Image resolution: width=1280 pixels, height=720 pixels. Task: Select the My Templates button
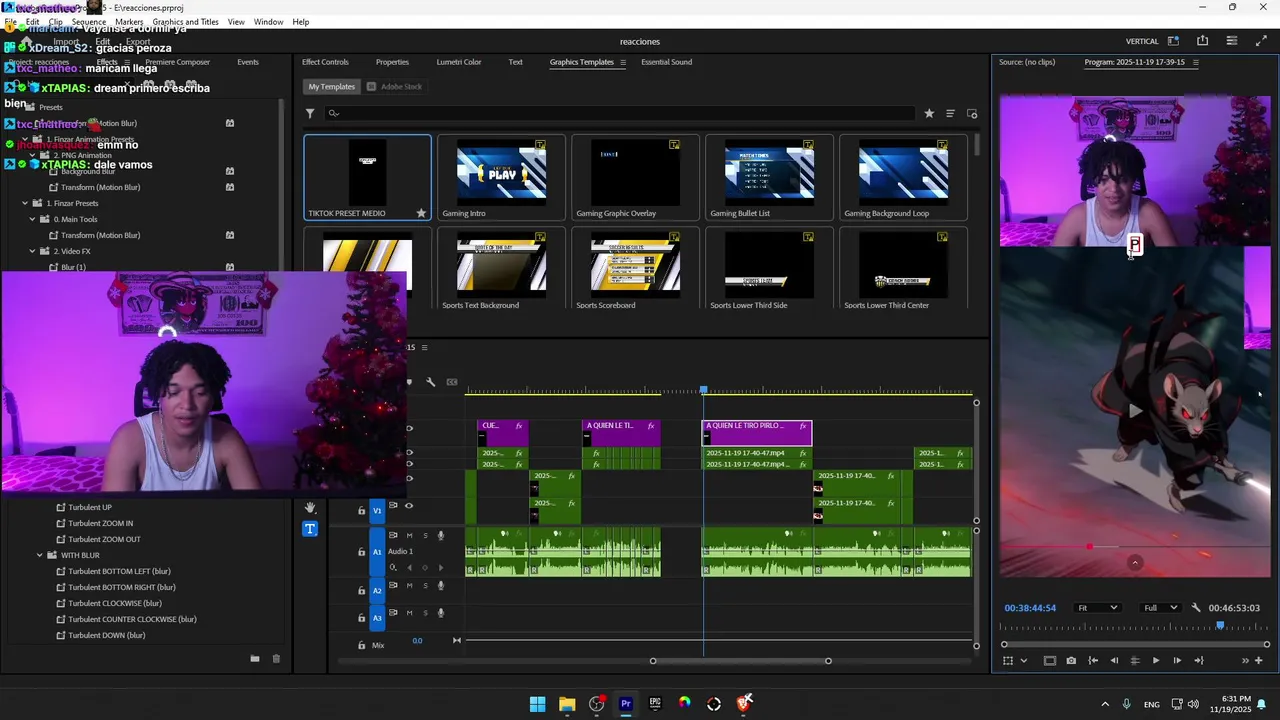click(331, 87)
